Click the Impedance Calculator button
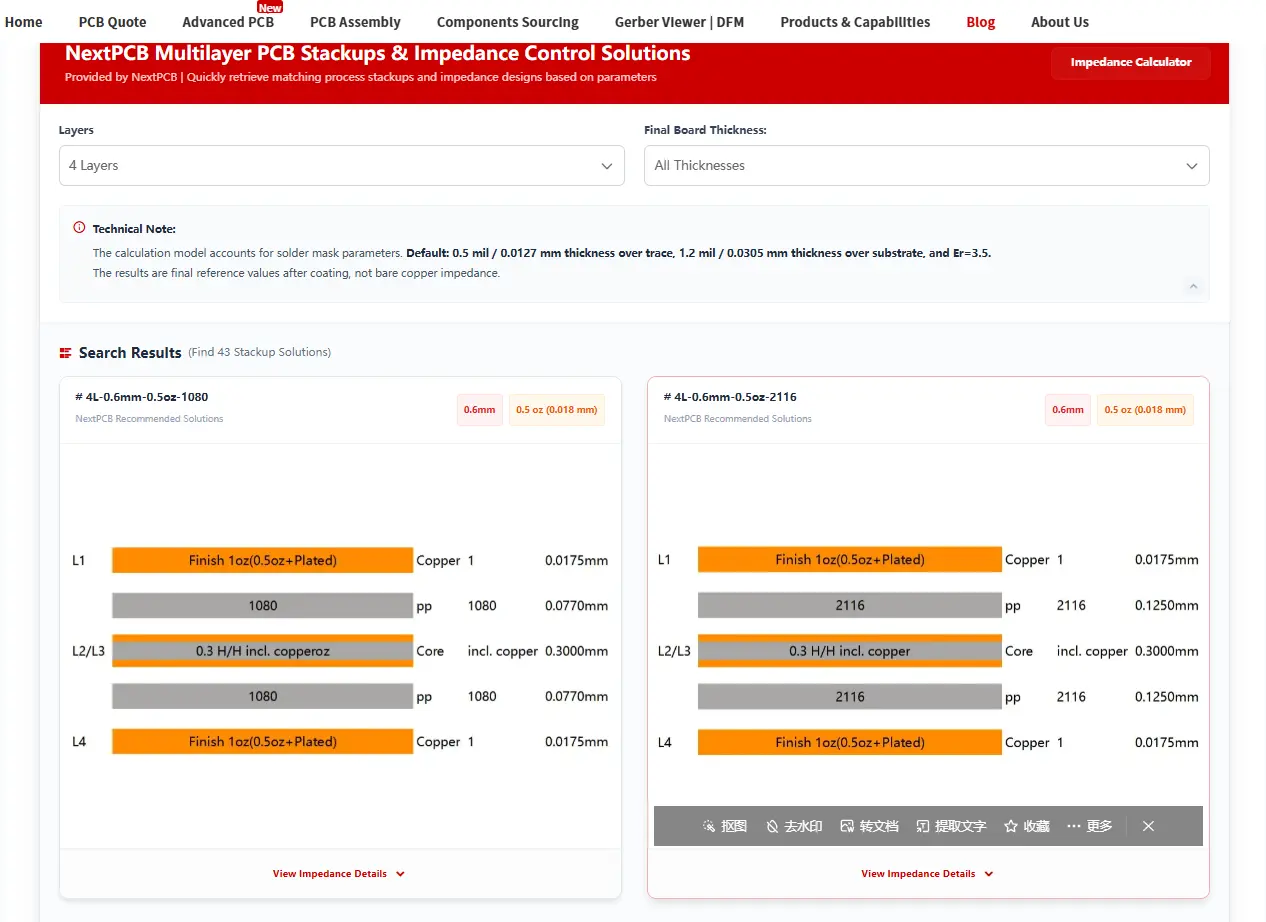 point(1130,62)
